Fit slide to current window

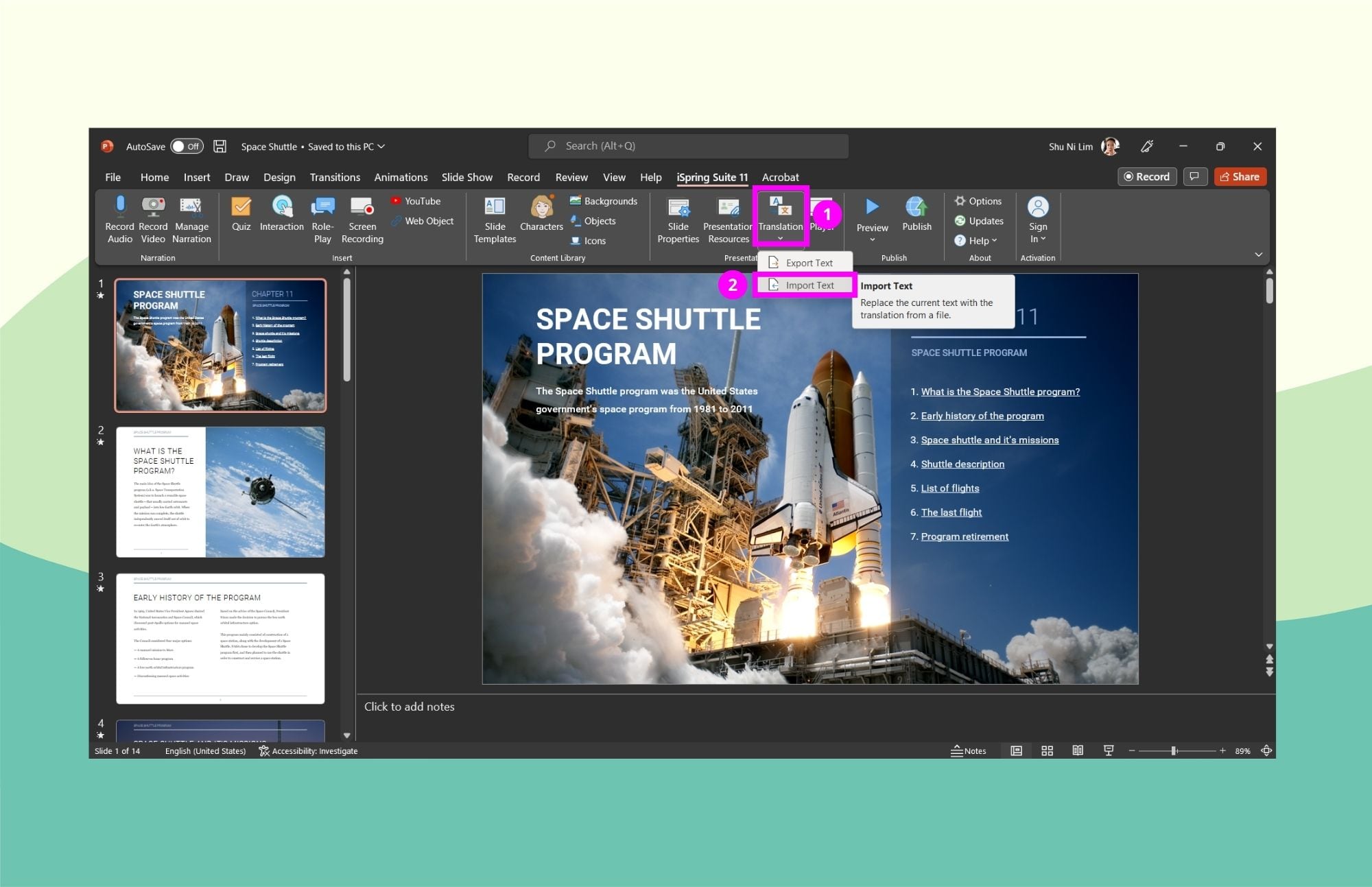1266,751
